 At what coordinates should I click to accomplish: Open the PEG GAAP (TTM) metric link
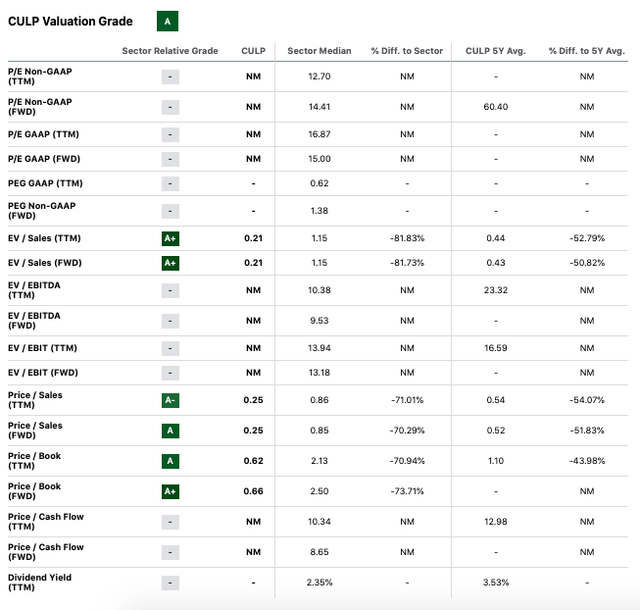click(x=45, y=183)
